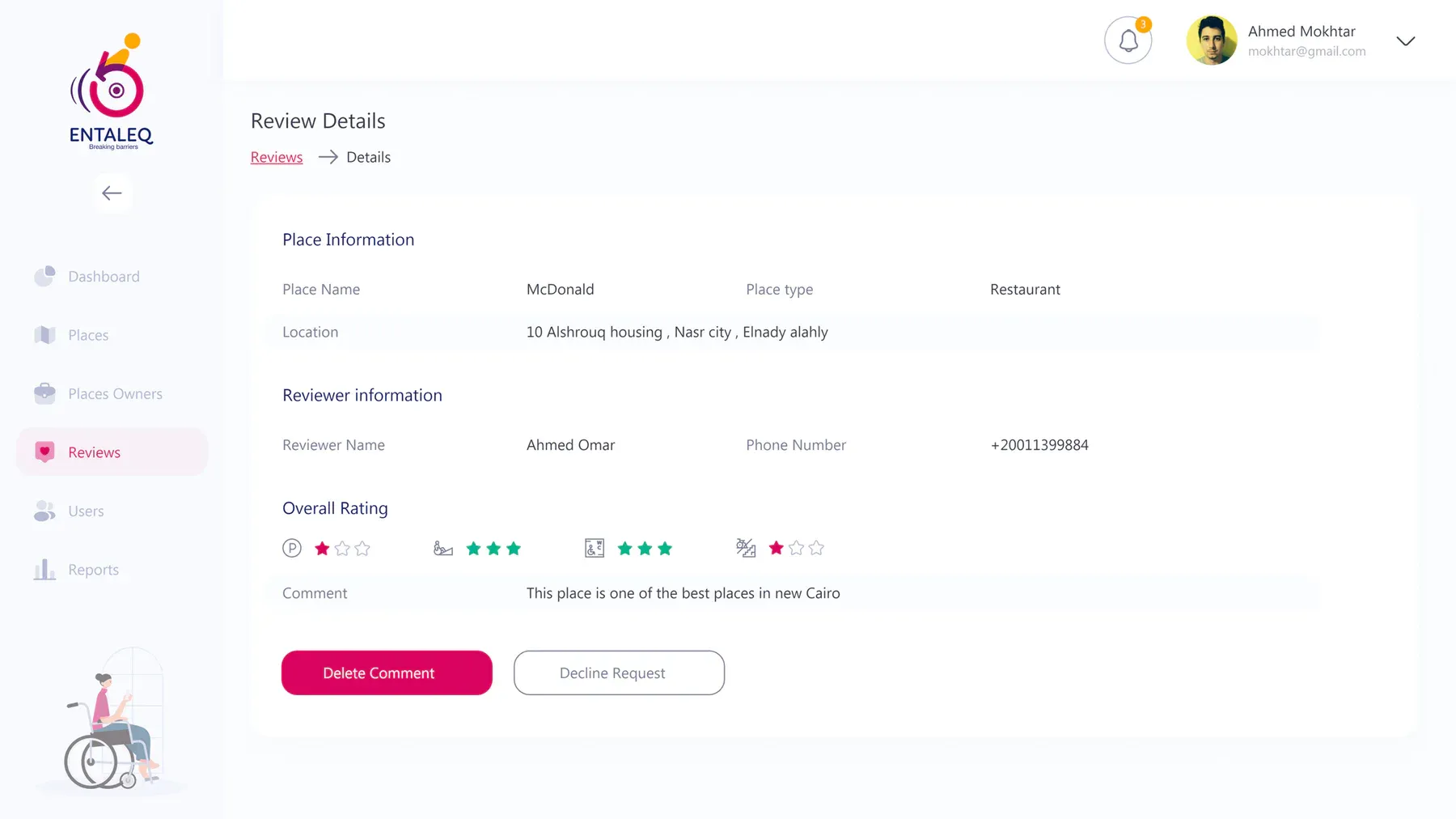
Task: Click the Places Owners briefcase icon
Action: click(44, 393)
